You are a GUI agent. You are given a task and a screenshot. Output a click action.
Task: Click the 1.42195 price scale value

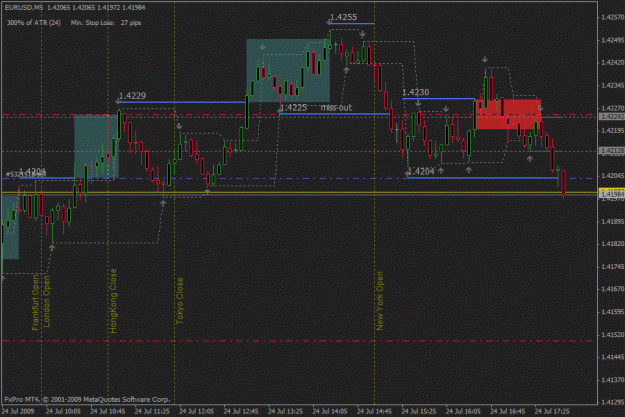click(613, 131)
